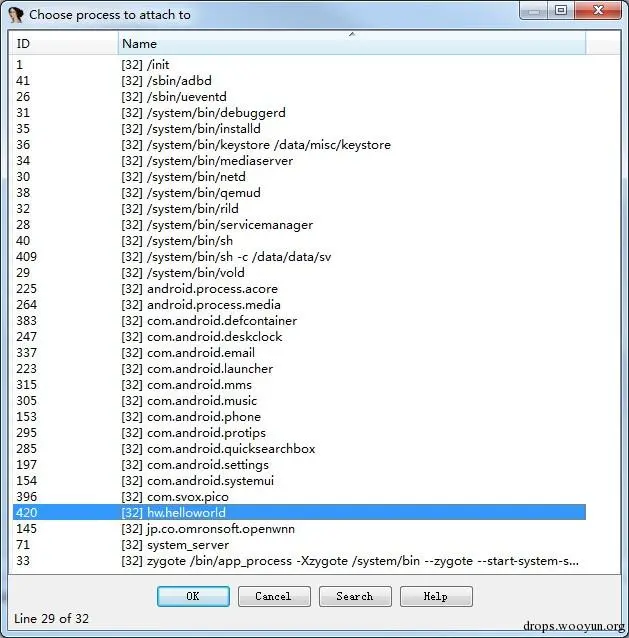The height and width of the screenshot is (638, 629).
Task: Select the /system/bin/netd process
Action: (x=299, y=177)
